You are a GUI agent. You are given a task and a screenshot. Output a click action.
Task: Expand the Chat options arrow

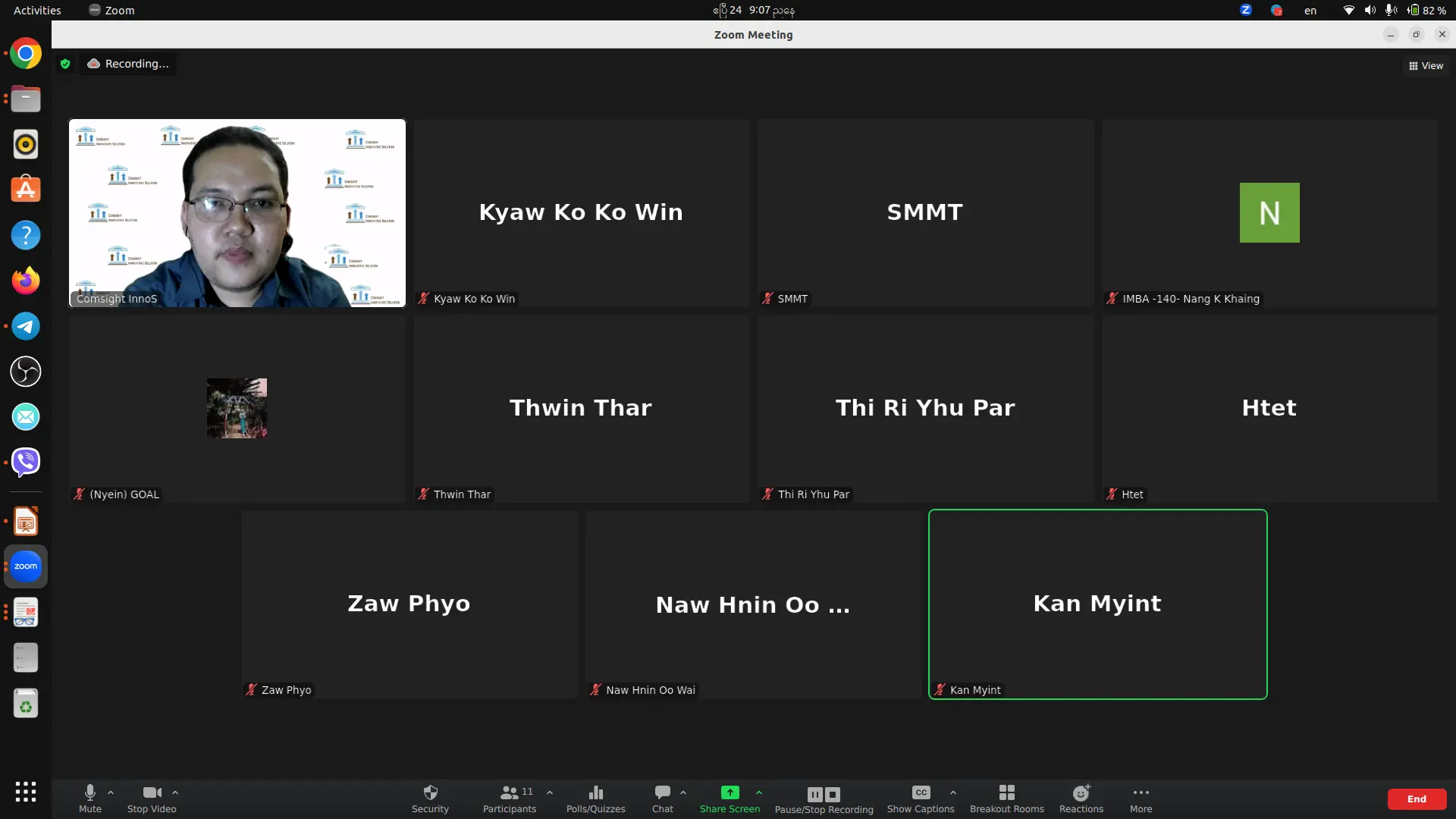pyautogui.click(x=683, y=792)
